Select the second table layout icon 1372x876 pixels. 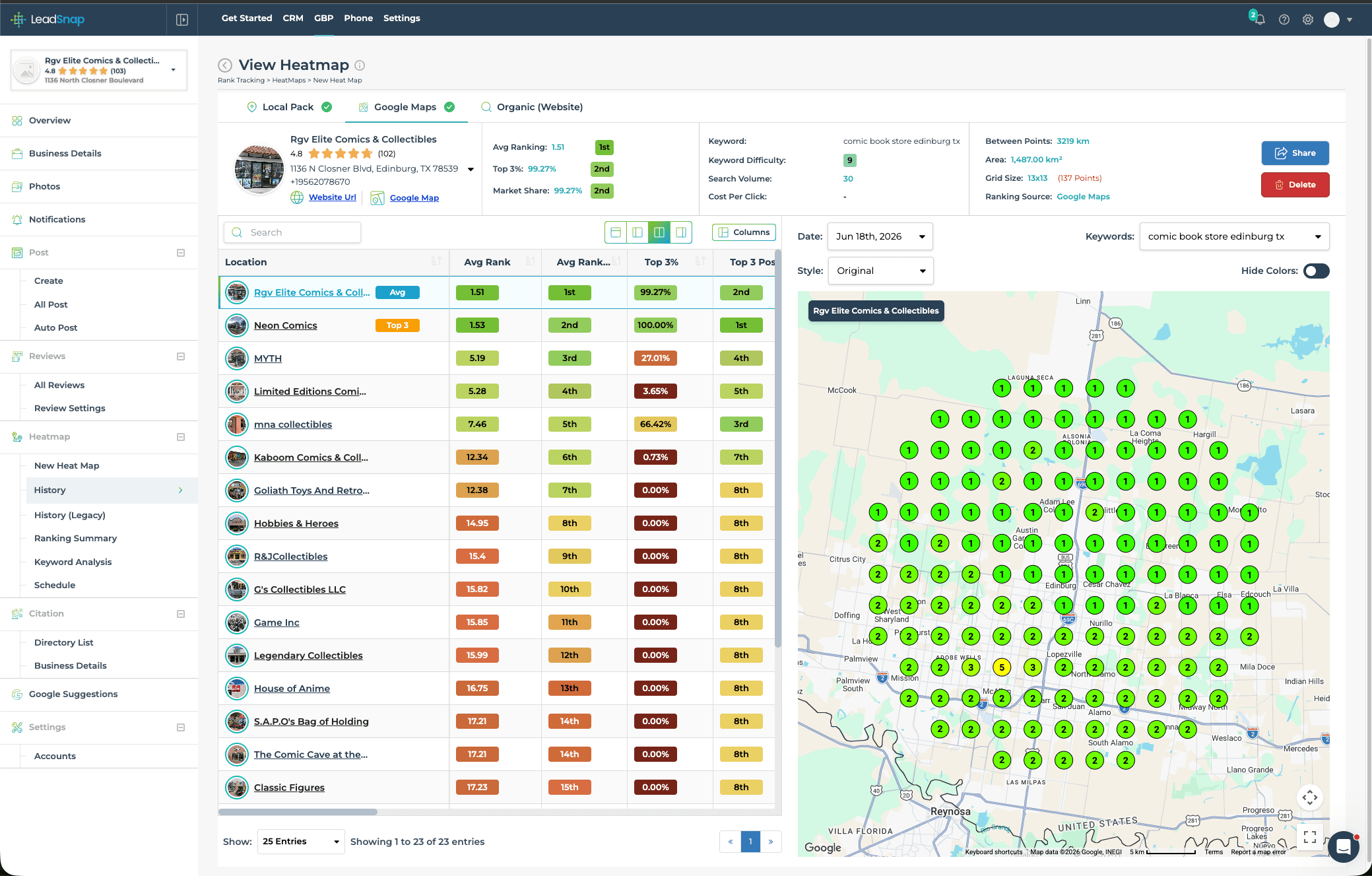point(637,232)
